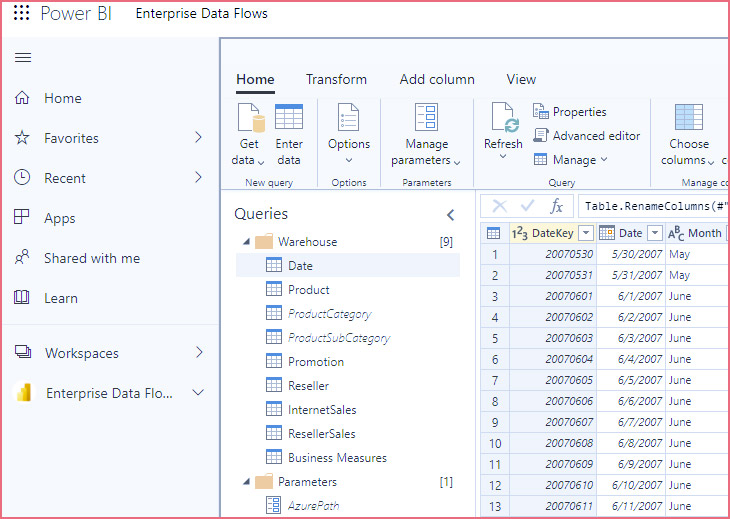Viewport: 730px width, 519px height.
Task: Collapse the Parameters folder triangle
Action: tap(246, 481)
